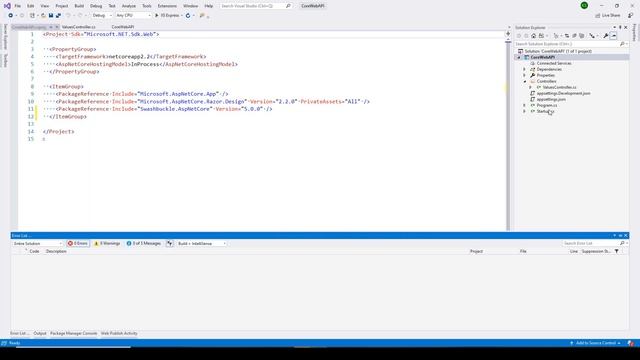Click the Pending Changes Filter icon
640x360 pixels.
point(556,36)
